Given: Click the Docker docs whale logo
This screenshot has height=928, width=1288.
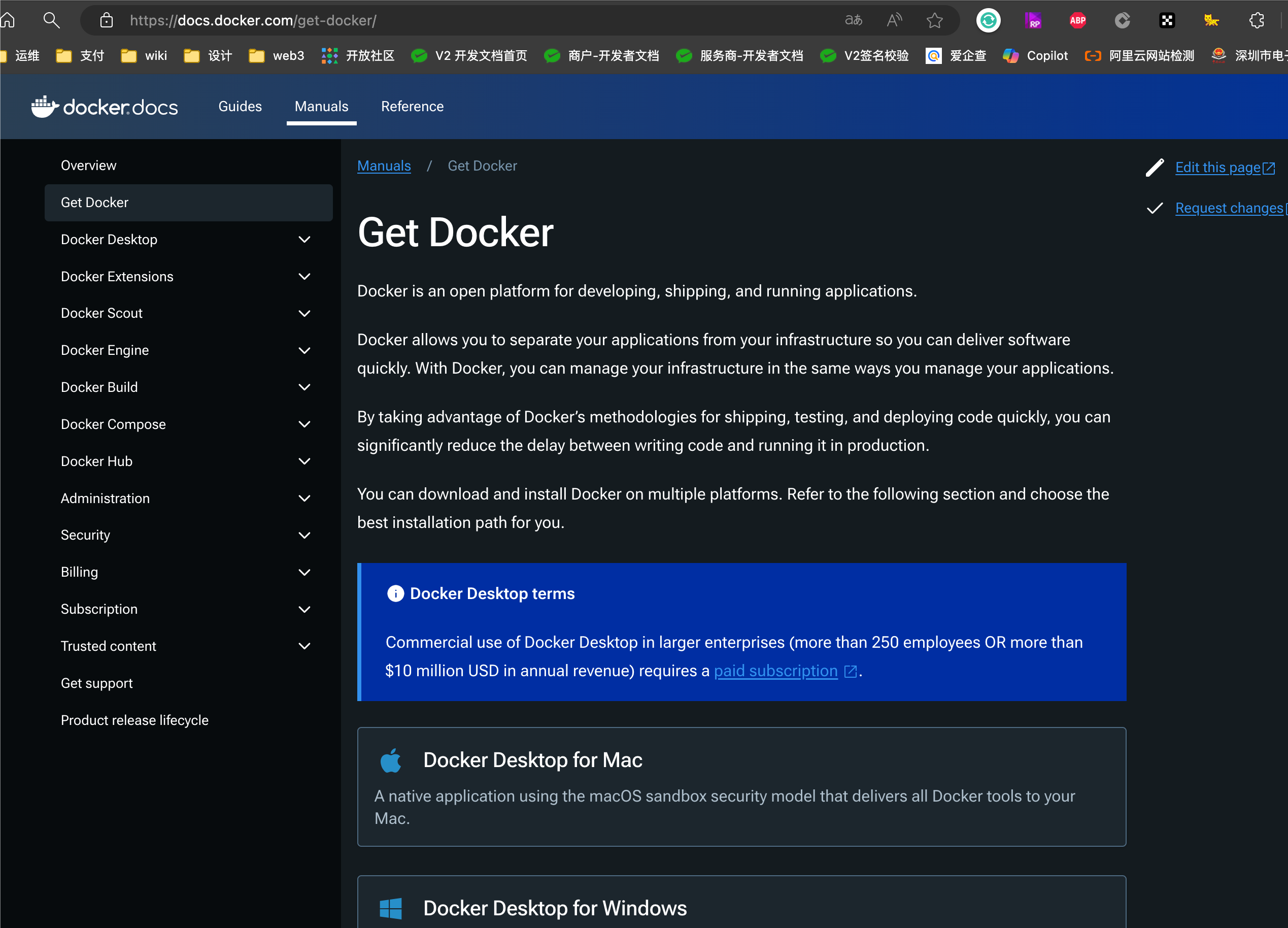Looking at the screenshot, I should pyautogui.click(x=44, y=107).
